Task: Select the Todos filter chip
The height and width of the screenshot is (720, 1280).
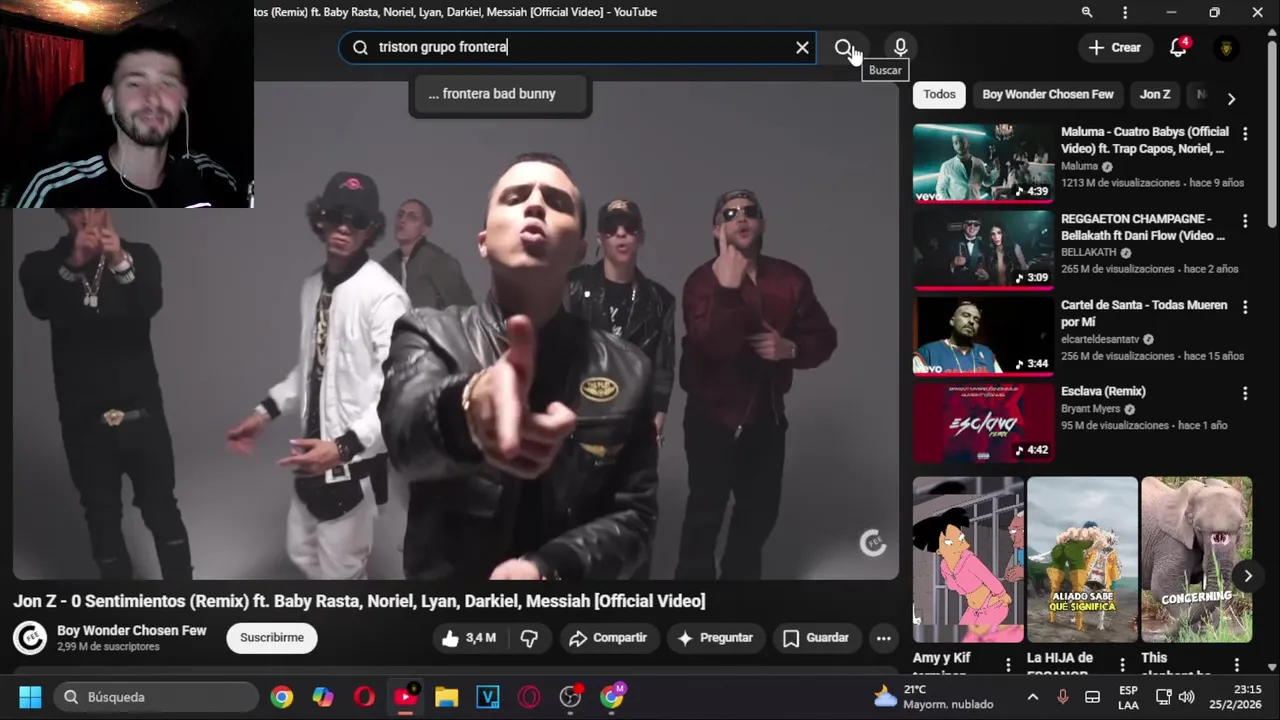Action: click(x=939, y=94)
